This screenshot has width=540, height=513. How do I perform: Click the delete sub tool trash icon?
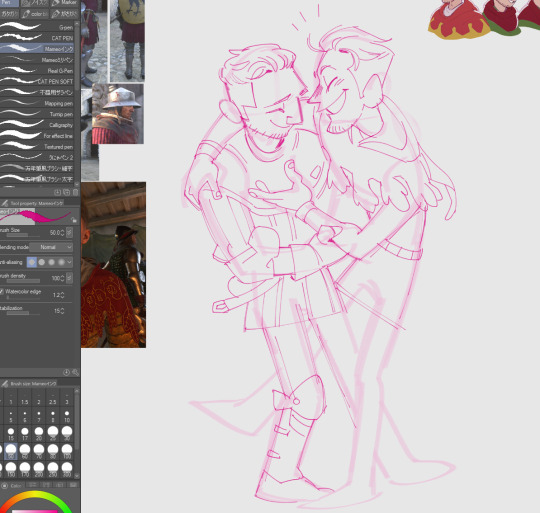(76, 192)
